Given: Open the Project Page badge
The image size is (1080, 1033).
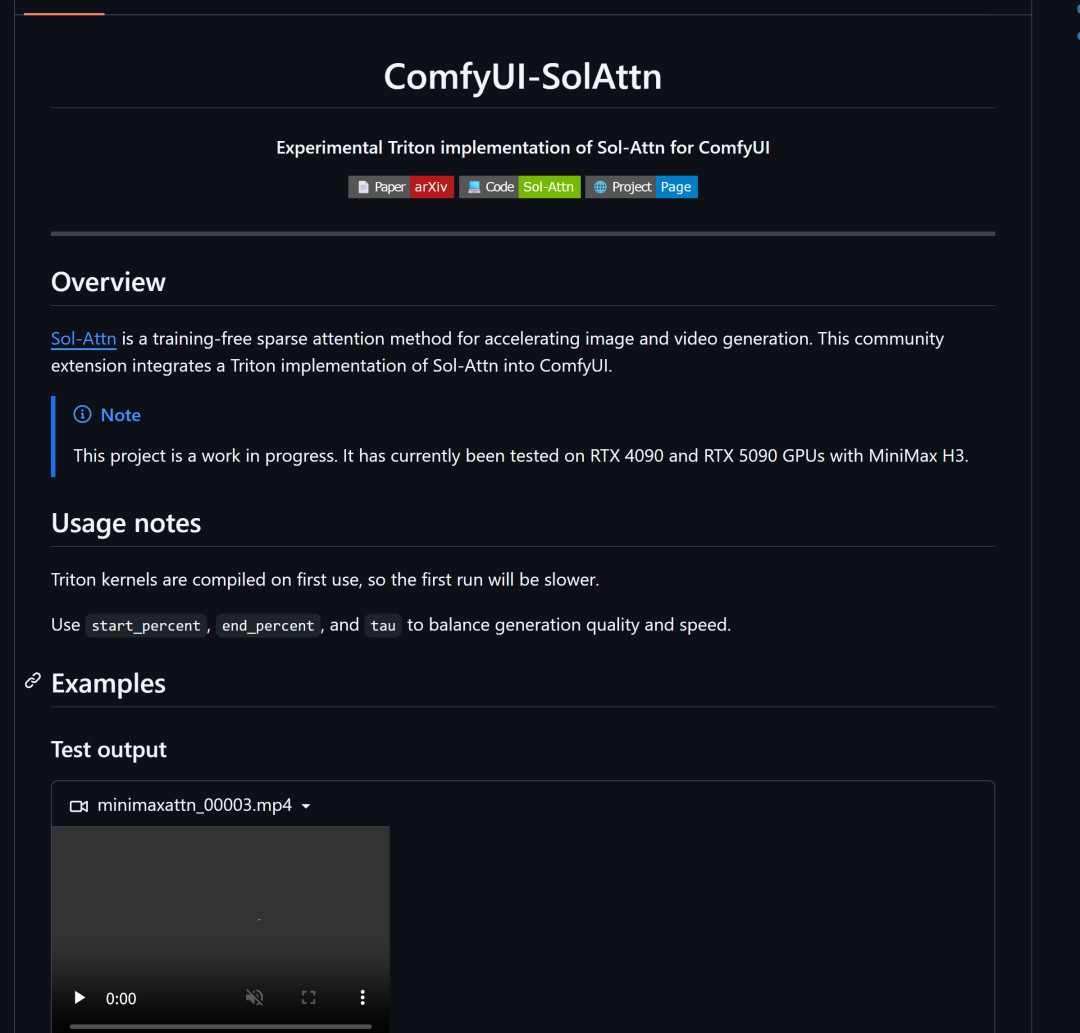Looking at the screenshot, I should pyautogui.click(x=641, y=187).
